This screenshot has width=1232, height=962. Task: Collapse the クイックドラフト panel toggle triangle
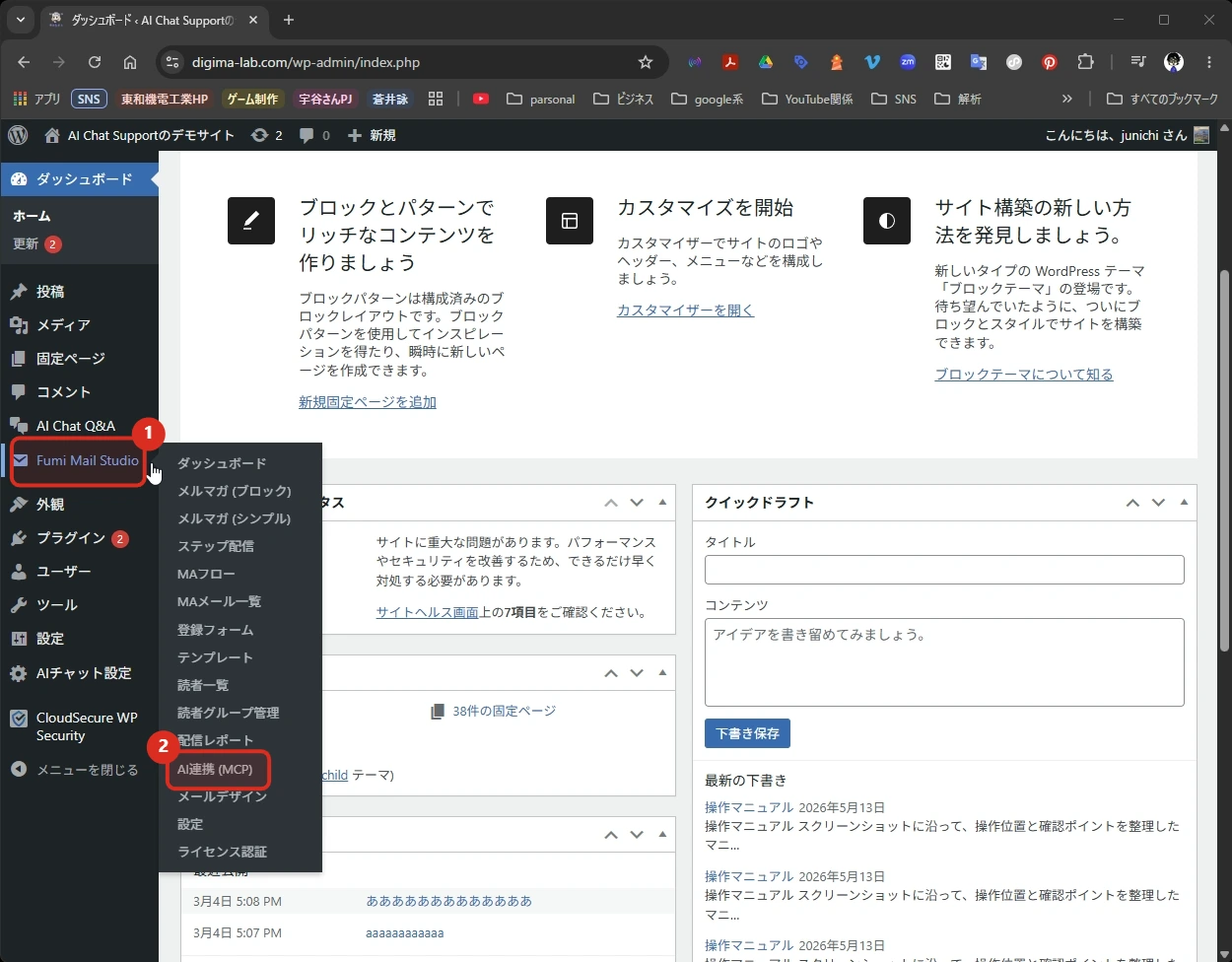click(1184, 503)
